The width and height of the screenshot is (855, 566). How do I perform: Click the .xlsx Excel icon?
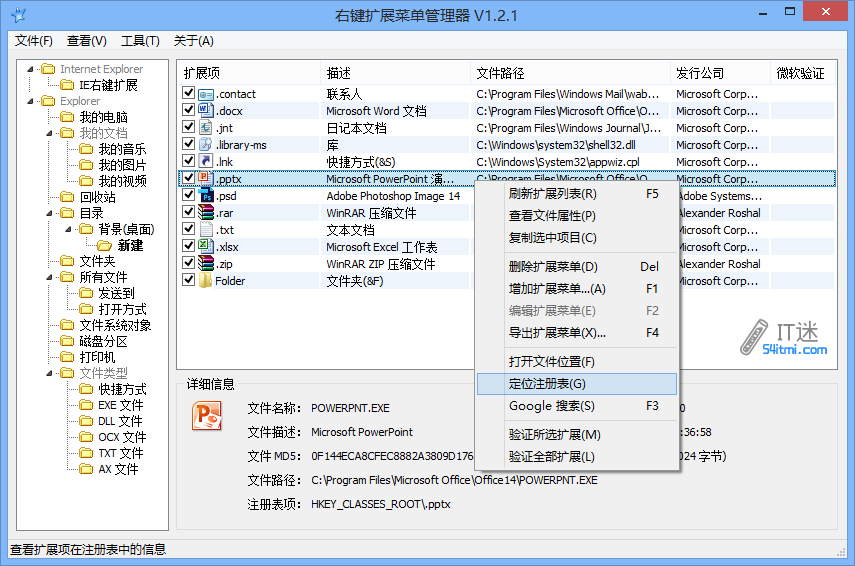click(x=206, y=246)
